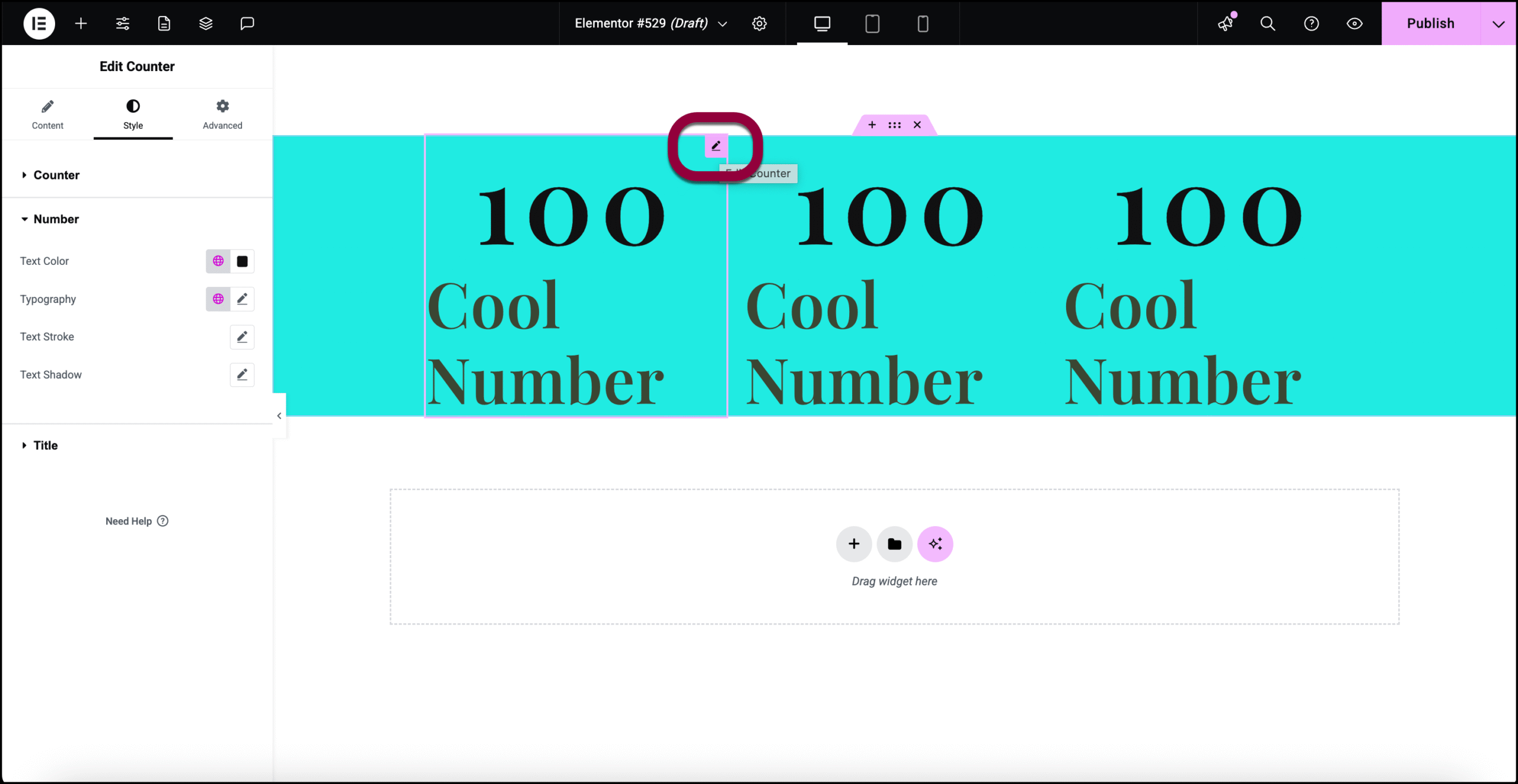Viewport: 1518px width, 784px height.
Task: Toggle preview with the eye icon
Action: coord(1354,24)
